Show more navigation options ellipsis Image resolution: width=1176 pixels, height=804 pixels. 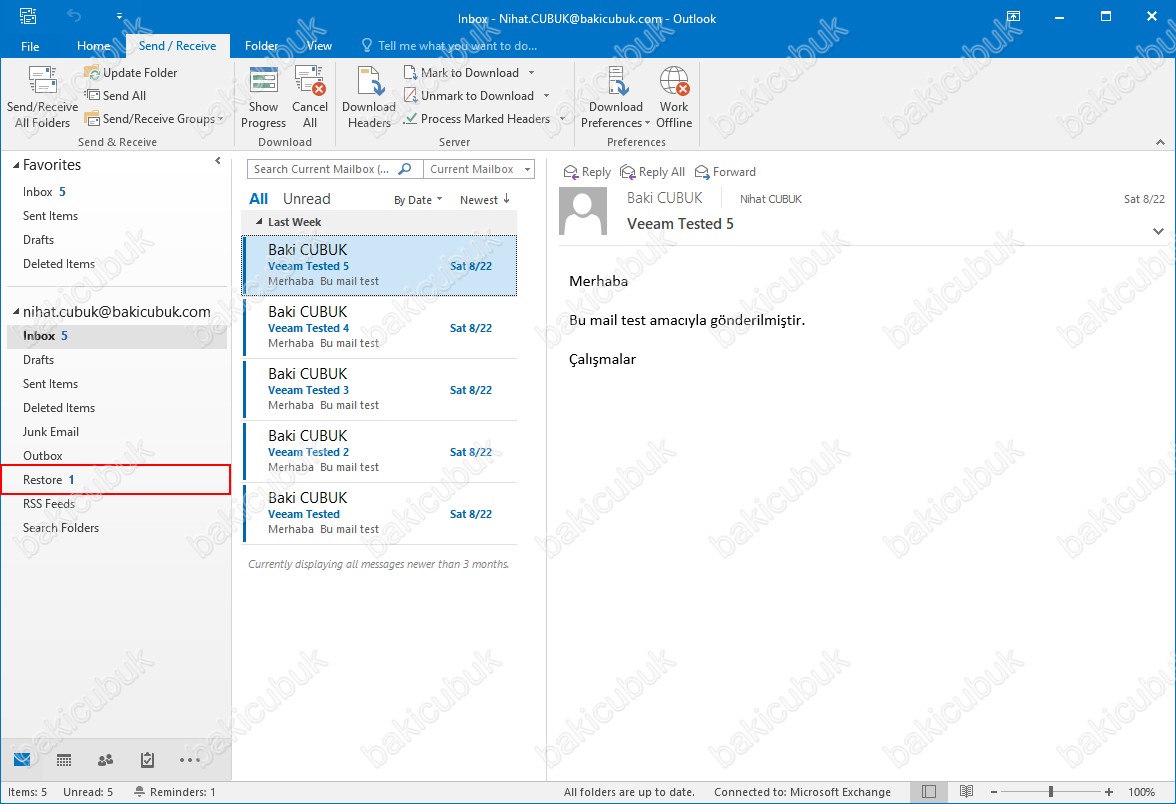pyautogui.click(x=190, y=760)
